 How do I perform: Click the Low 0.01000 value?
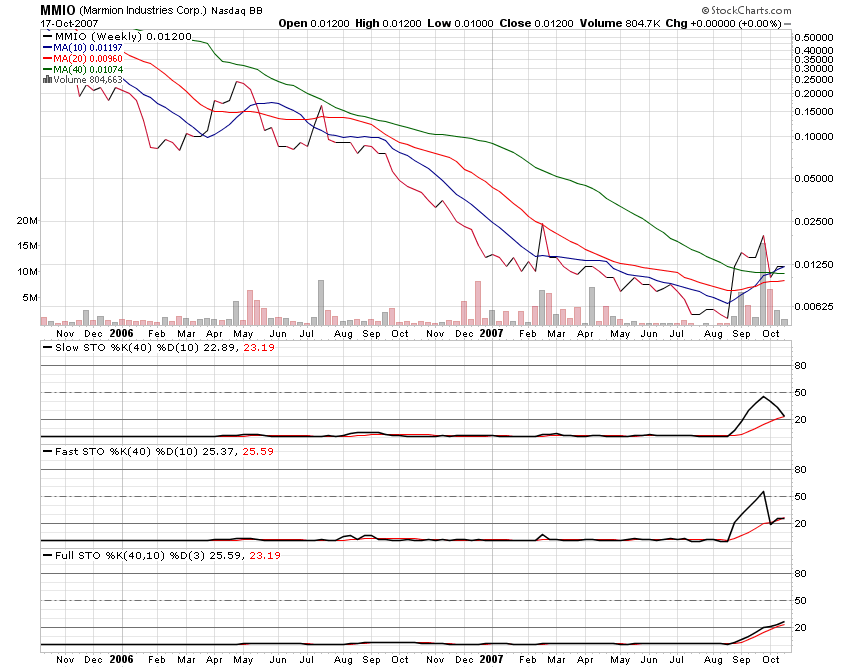(460, 23)
